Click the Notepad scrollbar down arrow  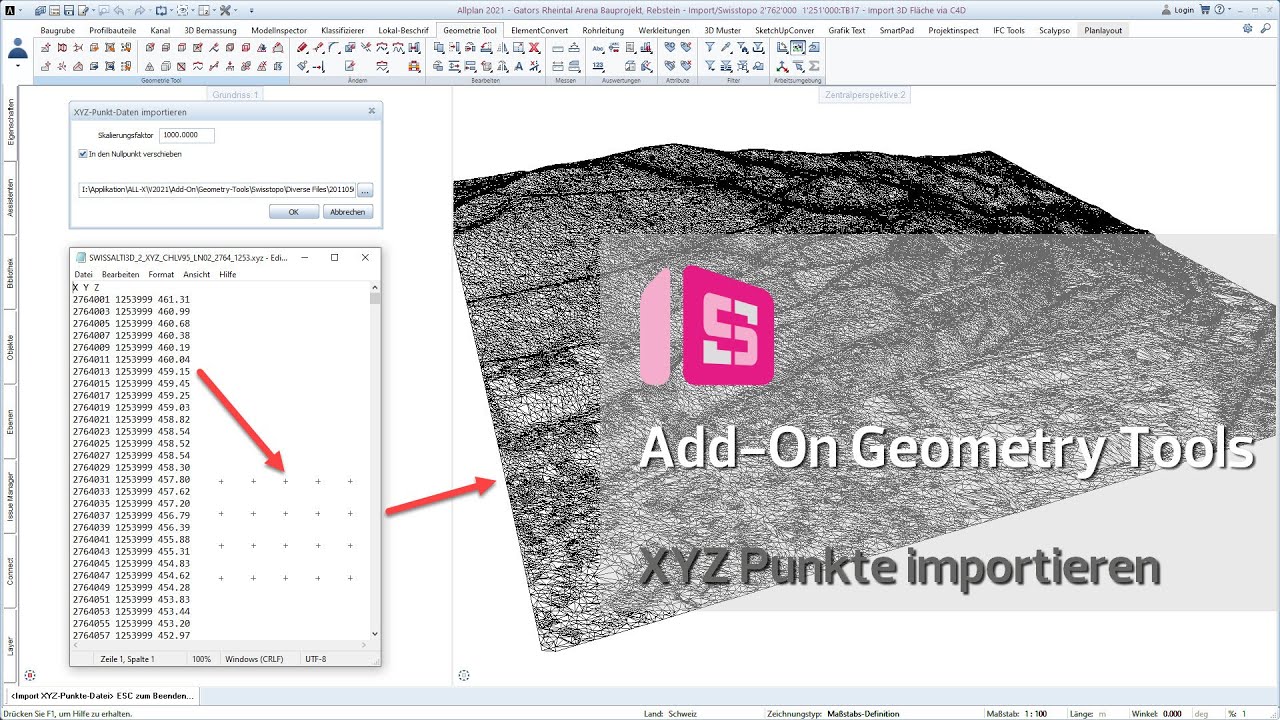[x=375, y=633]
